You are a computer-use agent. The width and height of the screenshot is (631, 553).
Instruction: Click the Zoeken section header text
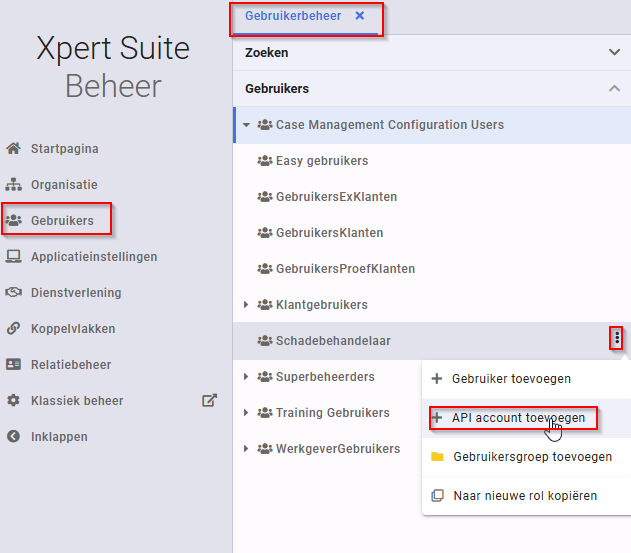point(266,52)
